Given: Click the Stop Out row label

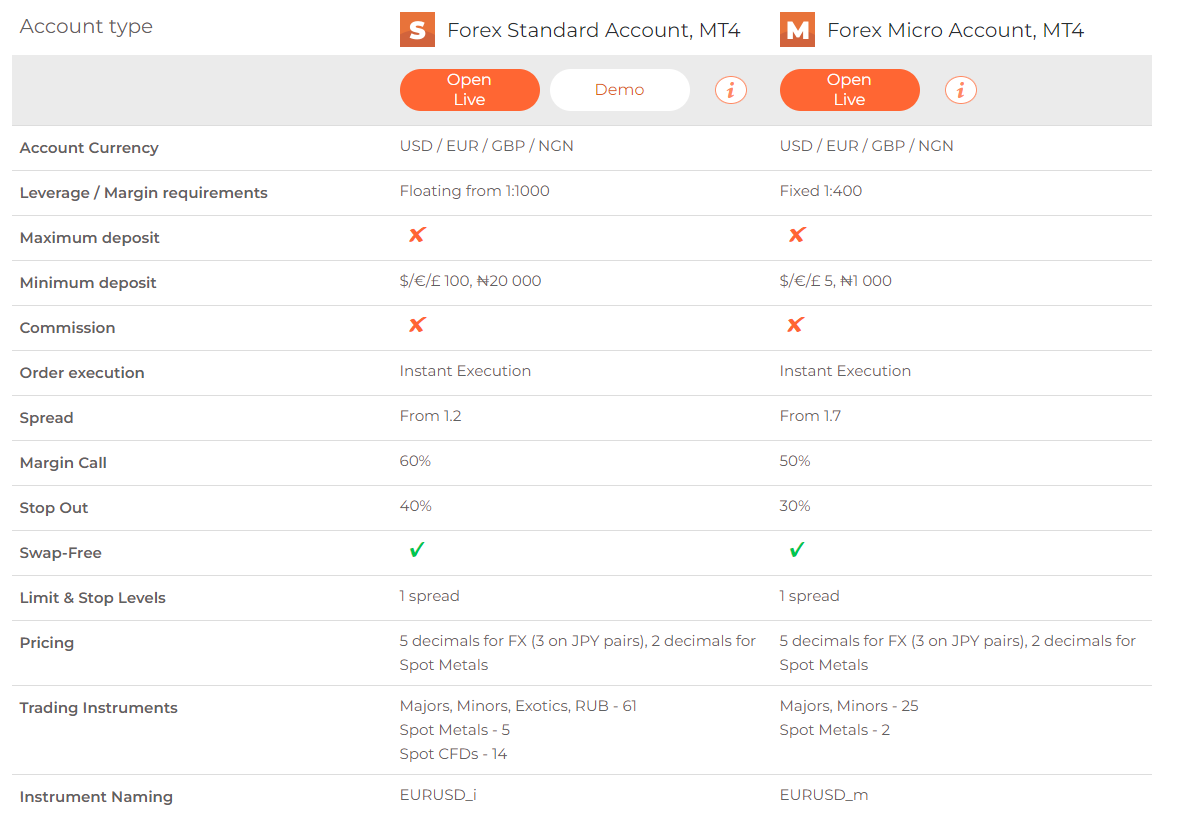Looking at the screenshot, I should (54, 508).
